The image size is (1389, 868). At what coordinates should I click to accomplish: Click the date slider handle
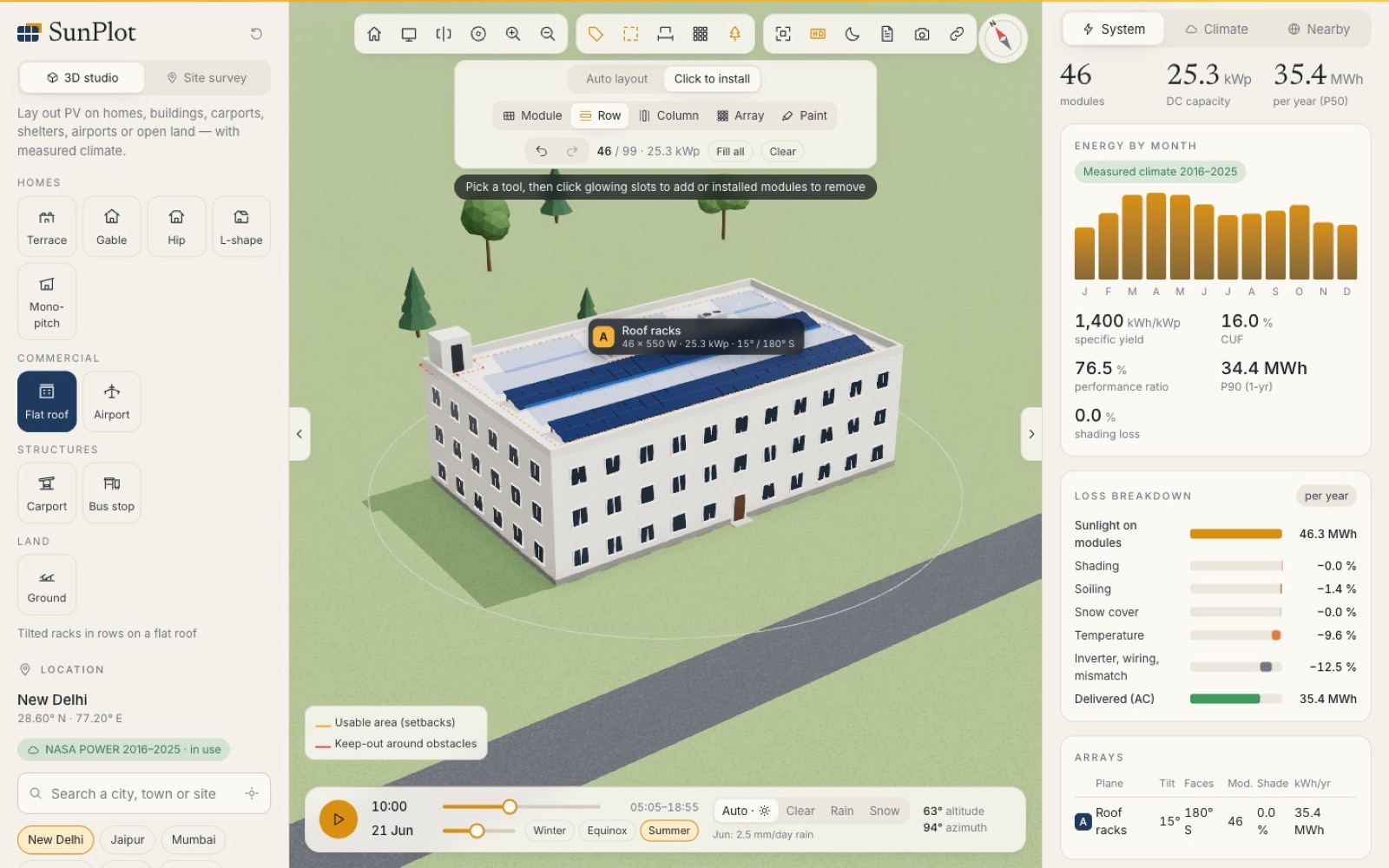(477, 831)
